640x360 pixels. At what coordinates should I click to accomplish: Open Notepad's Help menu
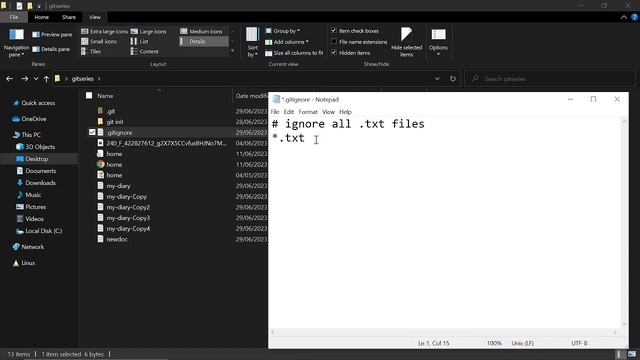pos(345,112)
